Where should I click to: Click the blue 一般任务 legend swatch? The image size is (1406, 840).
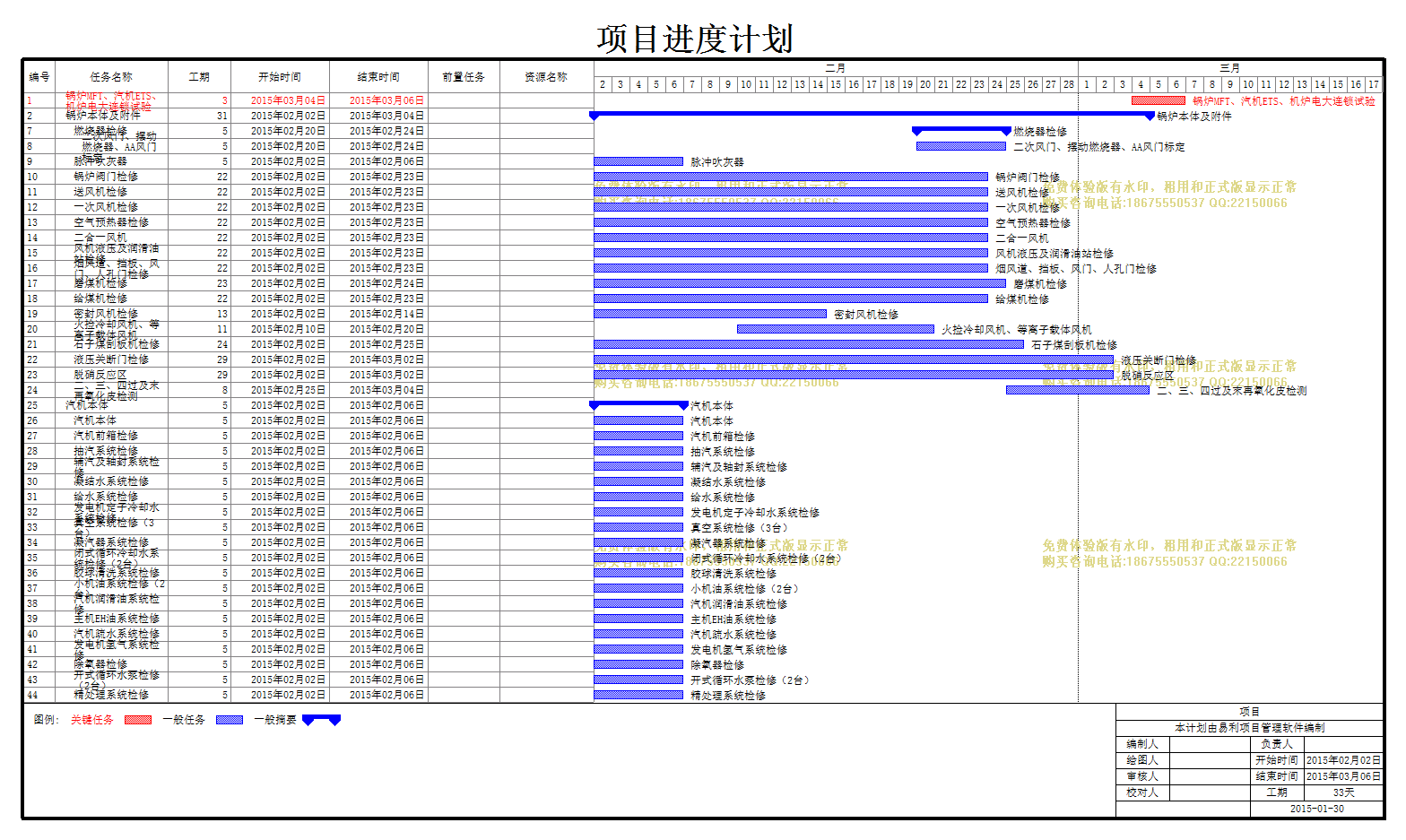tap(230, 720)
